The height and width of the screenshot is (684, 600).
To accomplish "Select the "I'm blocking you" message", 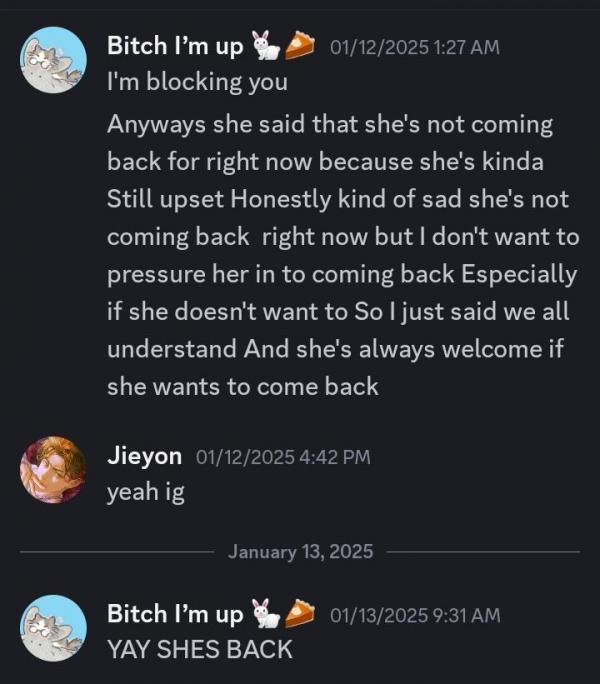I will pyautogui.click(x=197, y=82).
